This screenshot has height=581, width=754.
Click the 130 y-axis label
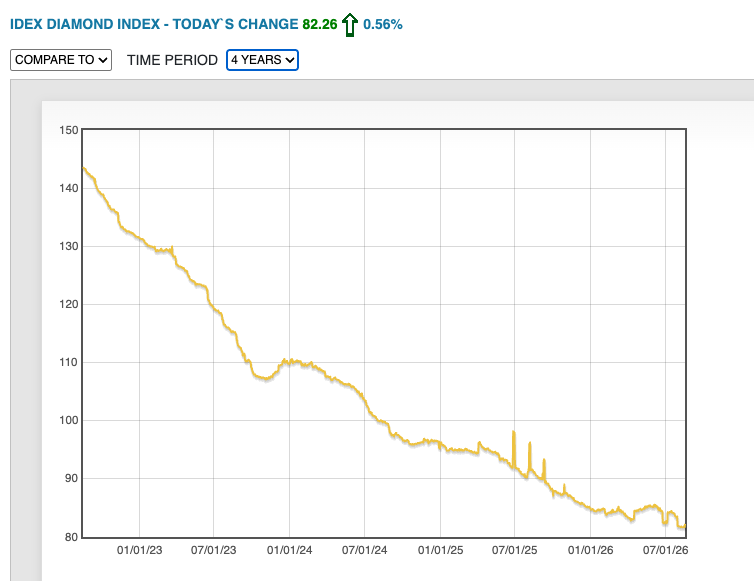[x=69, y=246]
